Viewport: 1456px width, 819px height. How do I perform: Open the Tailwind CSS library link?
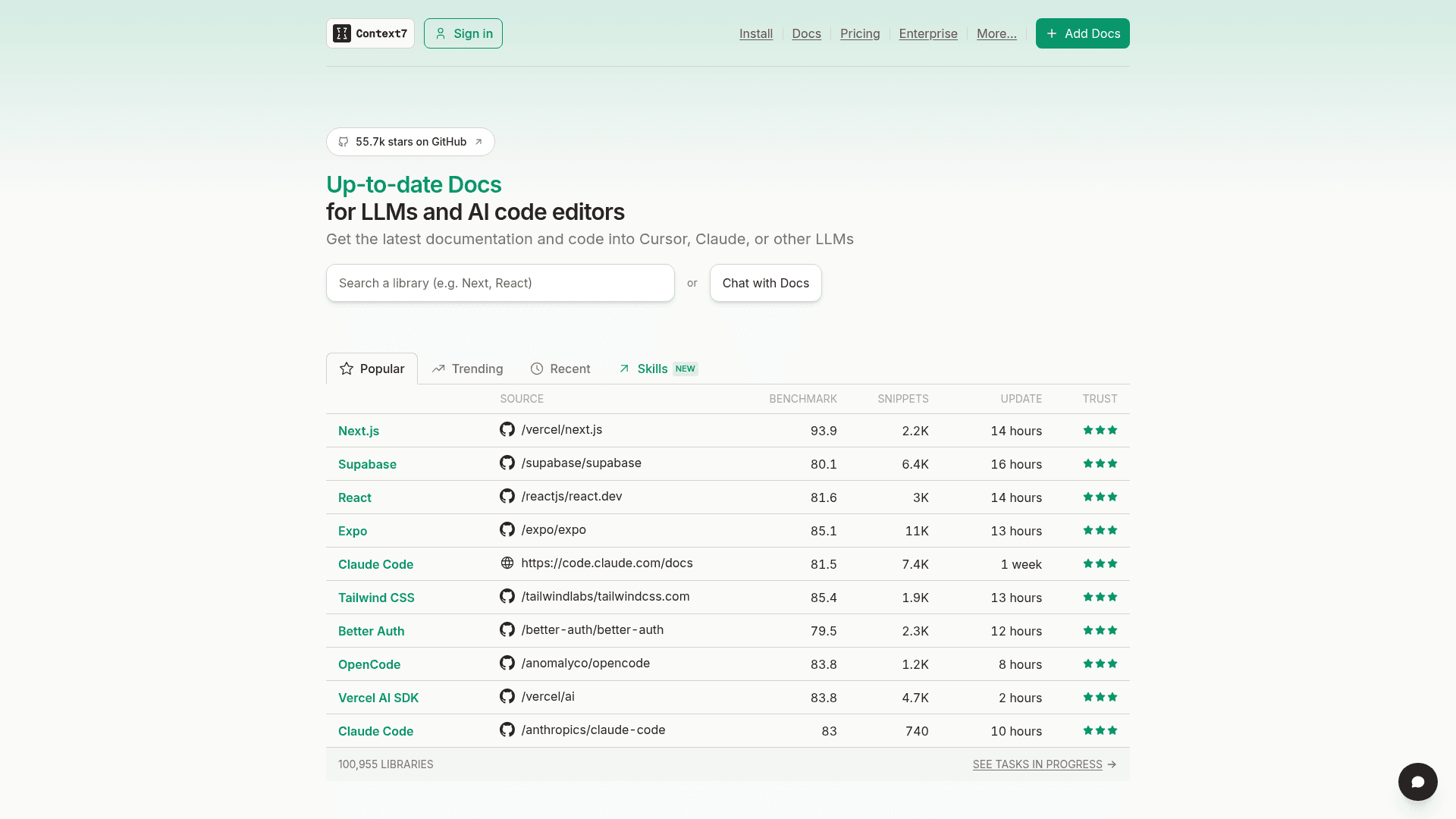pos(376,598)
